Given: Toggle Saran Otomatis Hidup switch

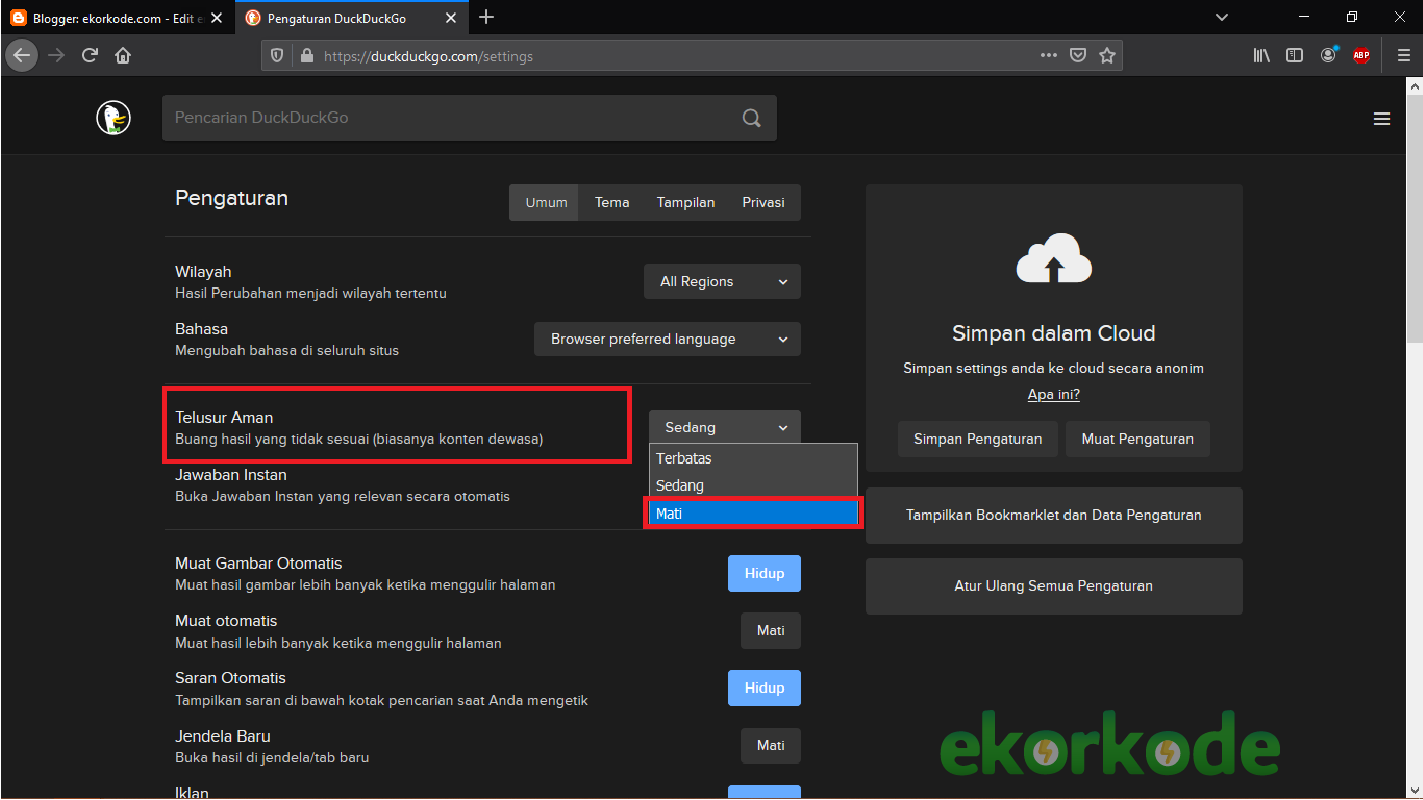Looking at the screenshot, I should (x=764, y=689).
